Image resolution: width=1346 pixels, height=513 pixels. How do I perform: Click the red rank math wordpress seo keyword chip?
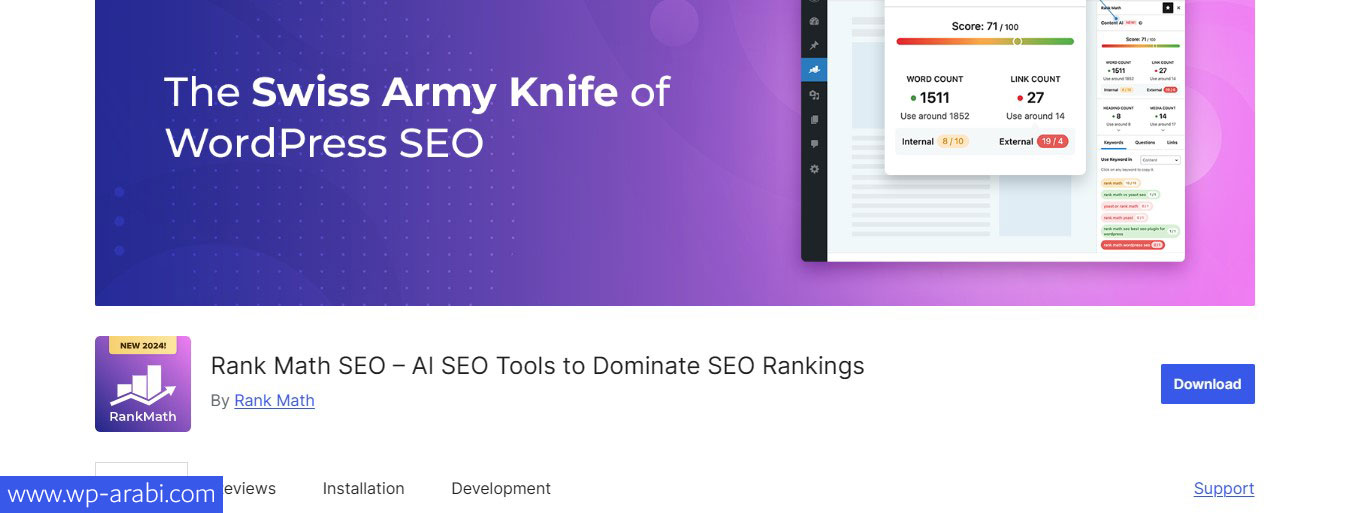pos(1133,245)
